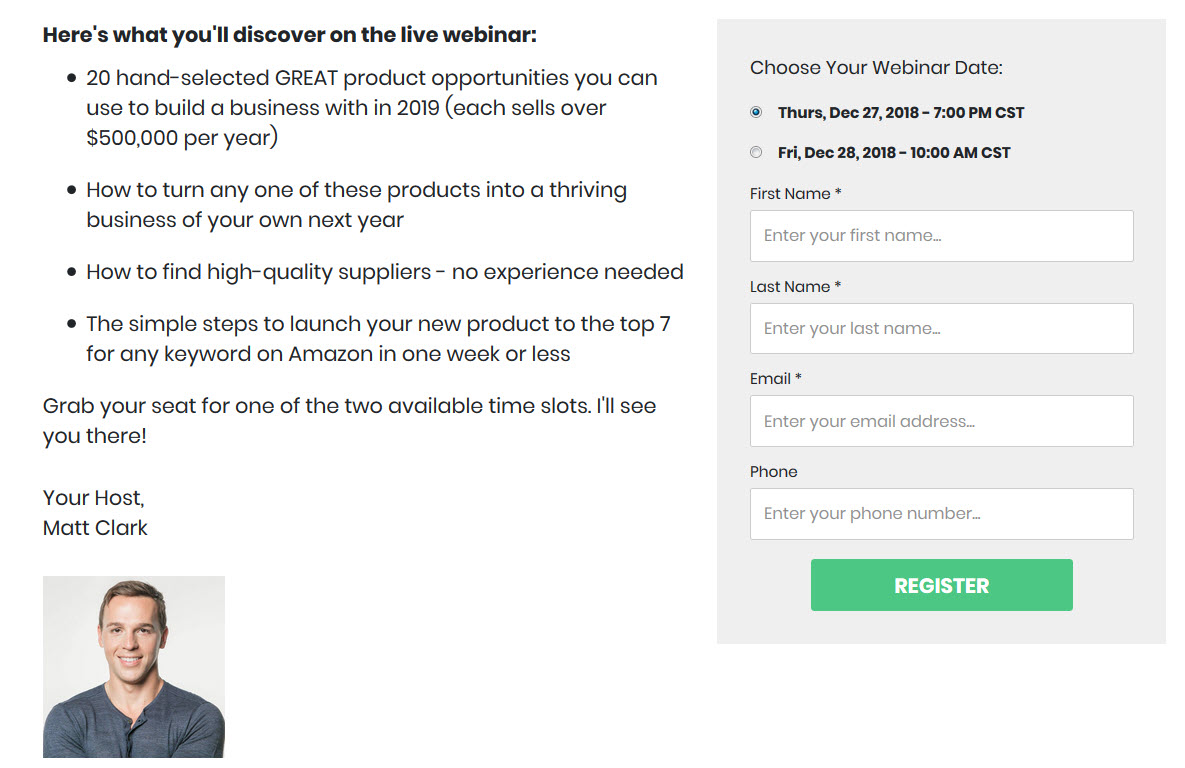
Task: Focus the first name input field
Action: [941, 236]
